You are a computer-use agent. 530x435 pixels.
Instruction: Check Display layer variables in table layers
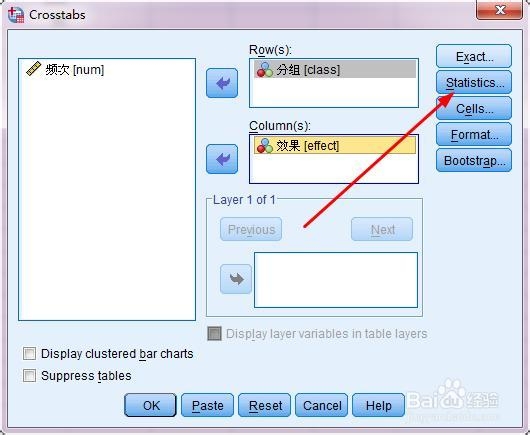(x=214, y=334)
